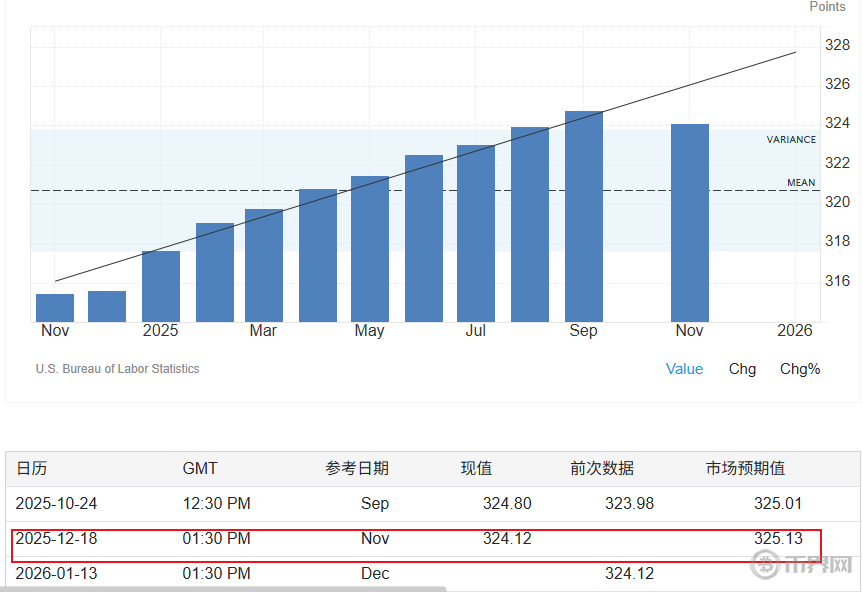The image size is (863, 592).
Task: Click the U.S. Bureau of Labor Statistics source
Action: pyautogui.click(x=117, y=369)
